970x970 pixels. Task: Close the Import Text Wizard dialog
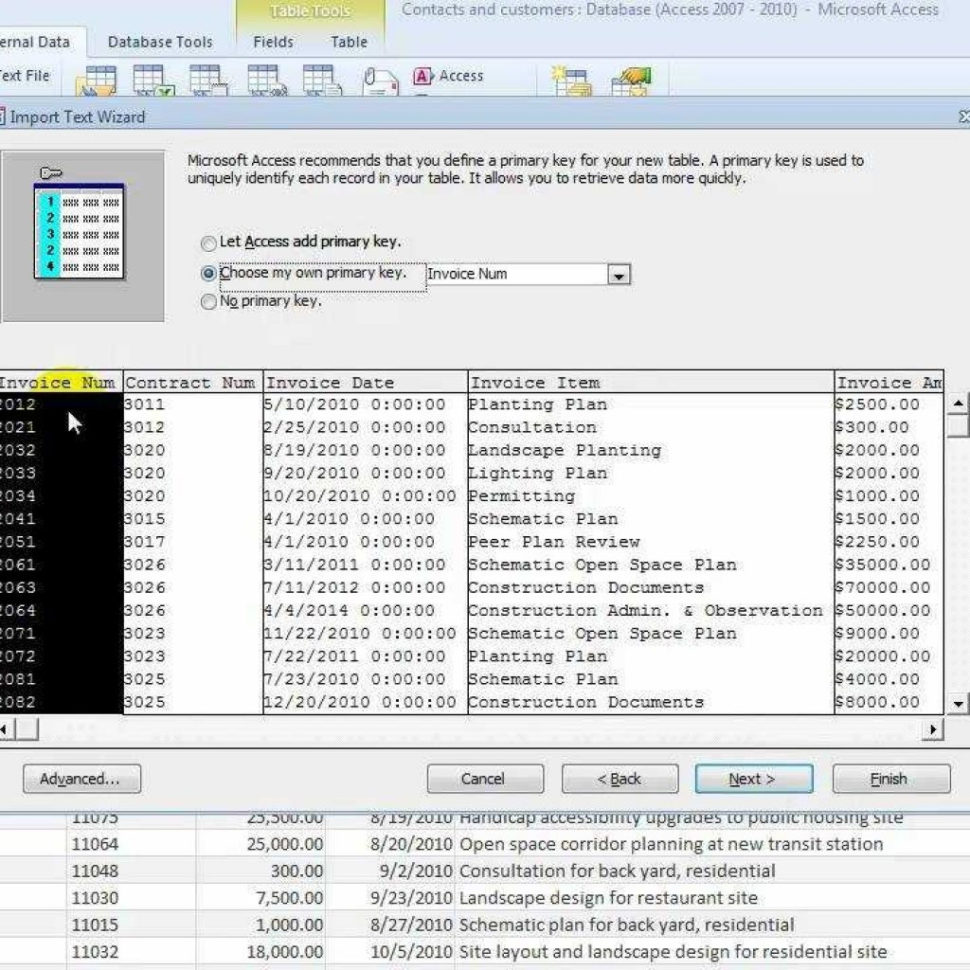click(x=963, y=116)
